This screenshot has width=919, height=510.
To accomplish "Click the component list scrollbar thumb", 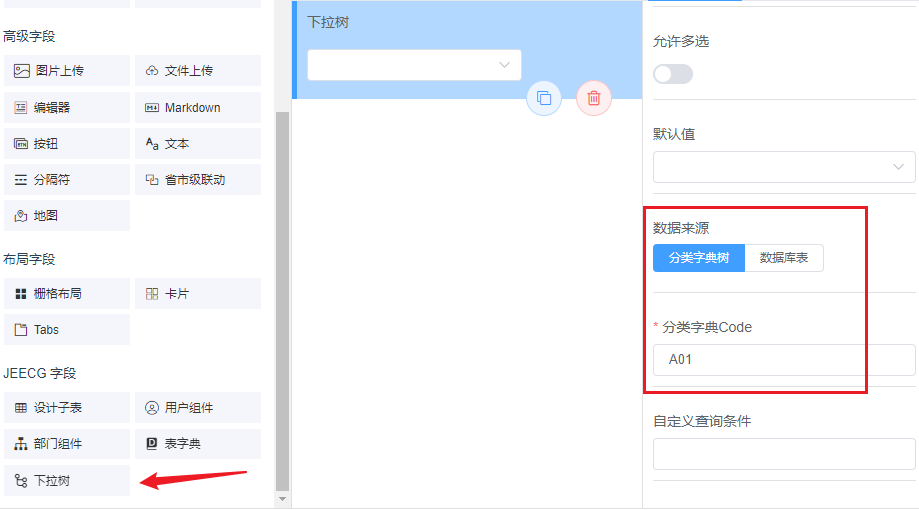I will 282,301.
